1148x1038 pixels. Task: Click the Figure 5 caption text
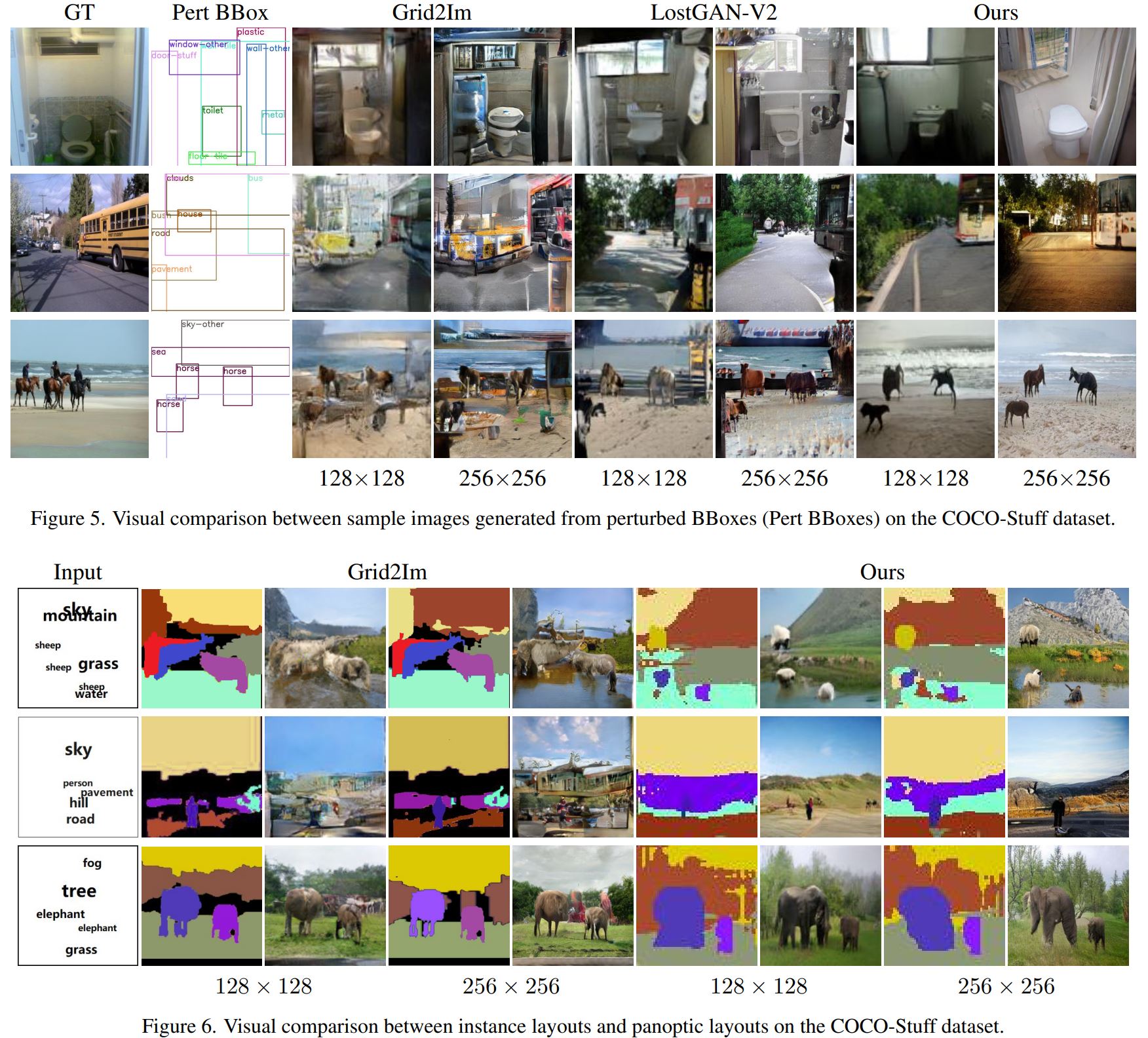tap(573, 518)
